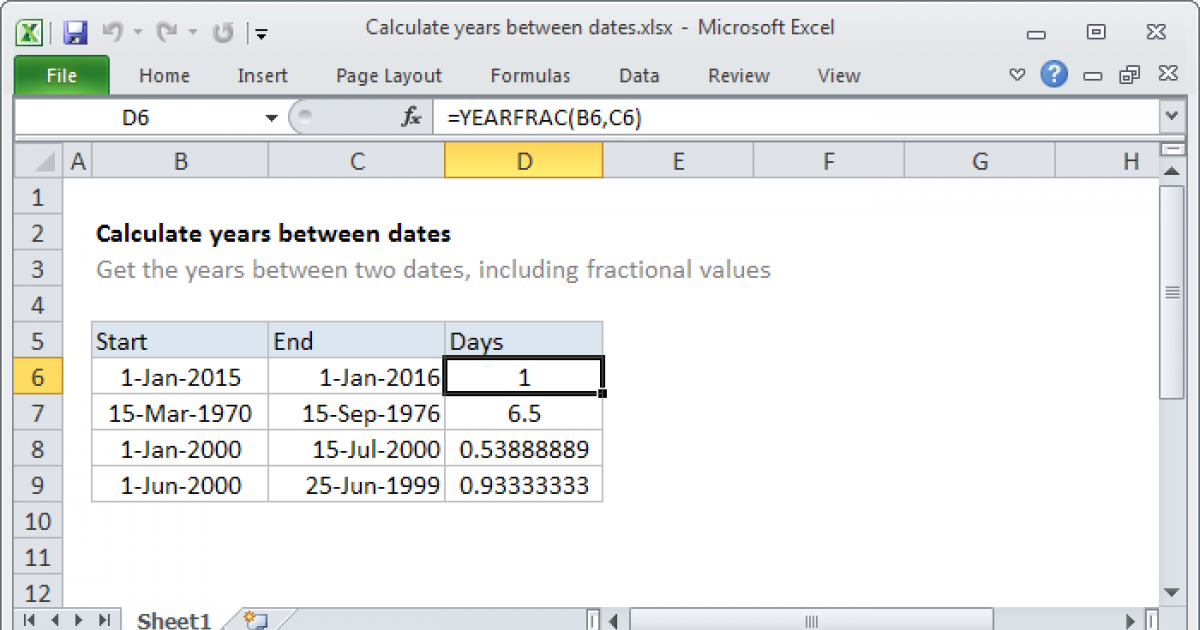Click the vertical scrollbar down arrow
Image resolution: width=1200 pixels, height=630 pixels.
(1172, 590)
